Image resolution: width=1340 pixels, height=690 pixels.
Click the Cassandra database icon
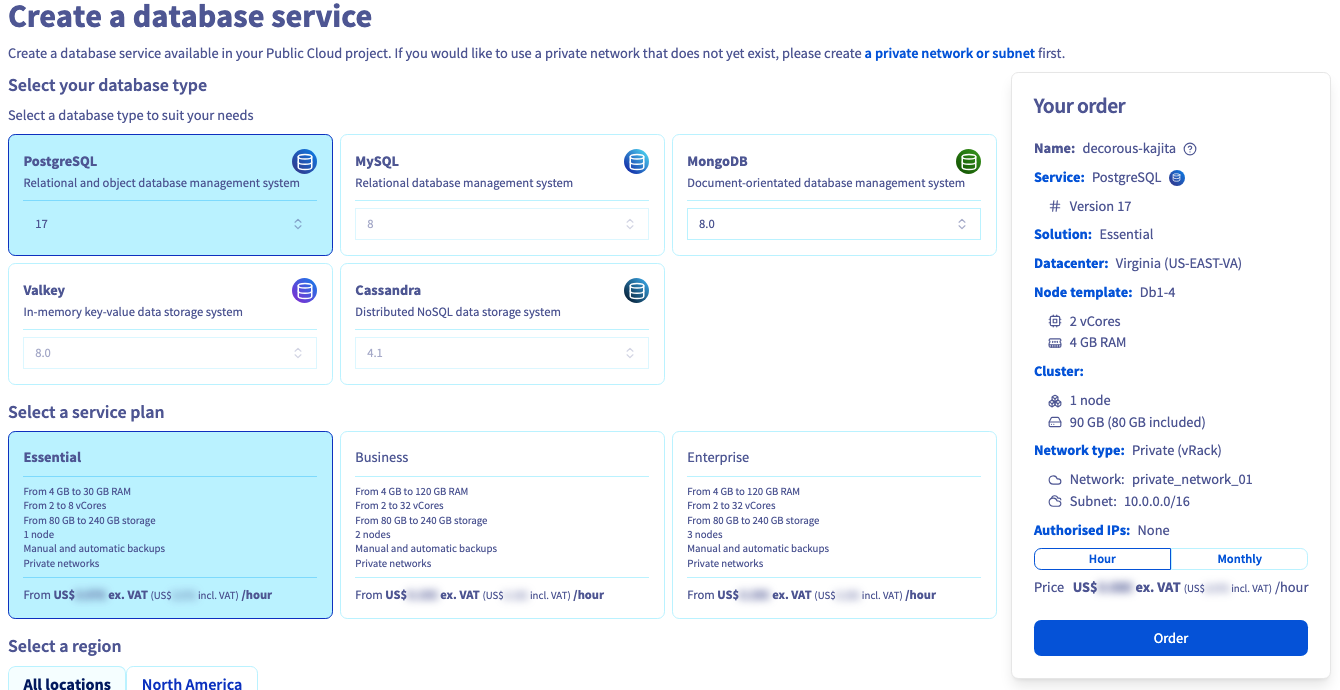pos(637,290)
